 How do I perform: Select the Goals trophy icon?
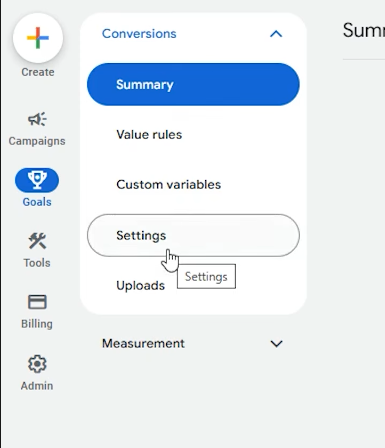[37, 180]
